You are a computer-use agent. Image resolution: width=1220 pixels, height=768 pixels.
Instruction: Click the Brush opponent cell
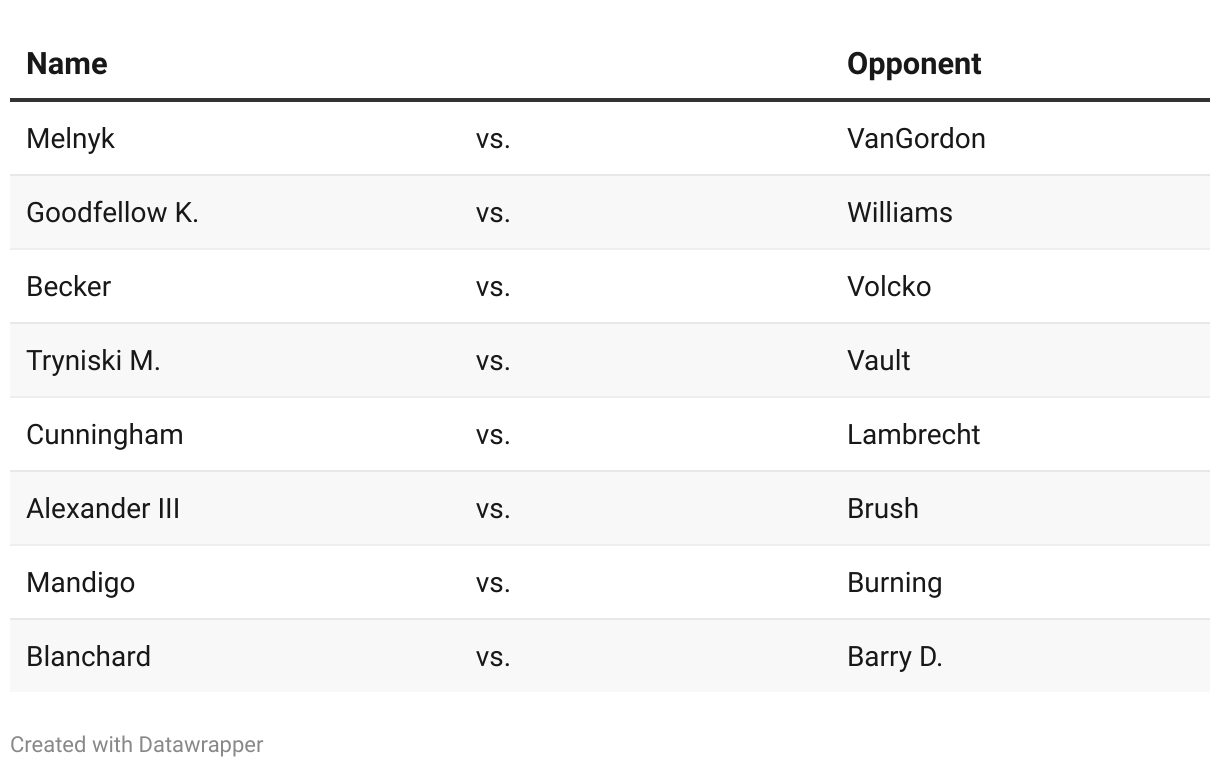pyautogui.click(x=882, y=508)
